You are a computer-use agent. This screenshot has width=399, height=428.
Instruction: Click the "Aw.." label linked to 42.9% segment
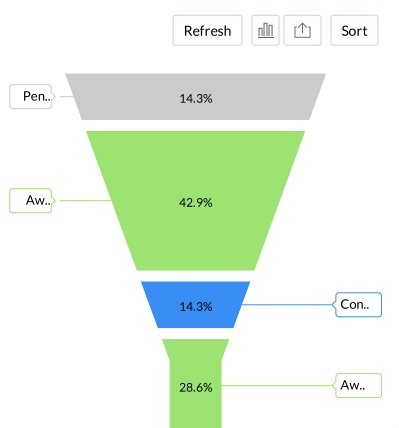click(32, 200)
